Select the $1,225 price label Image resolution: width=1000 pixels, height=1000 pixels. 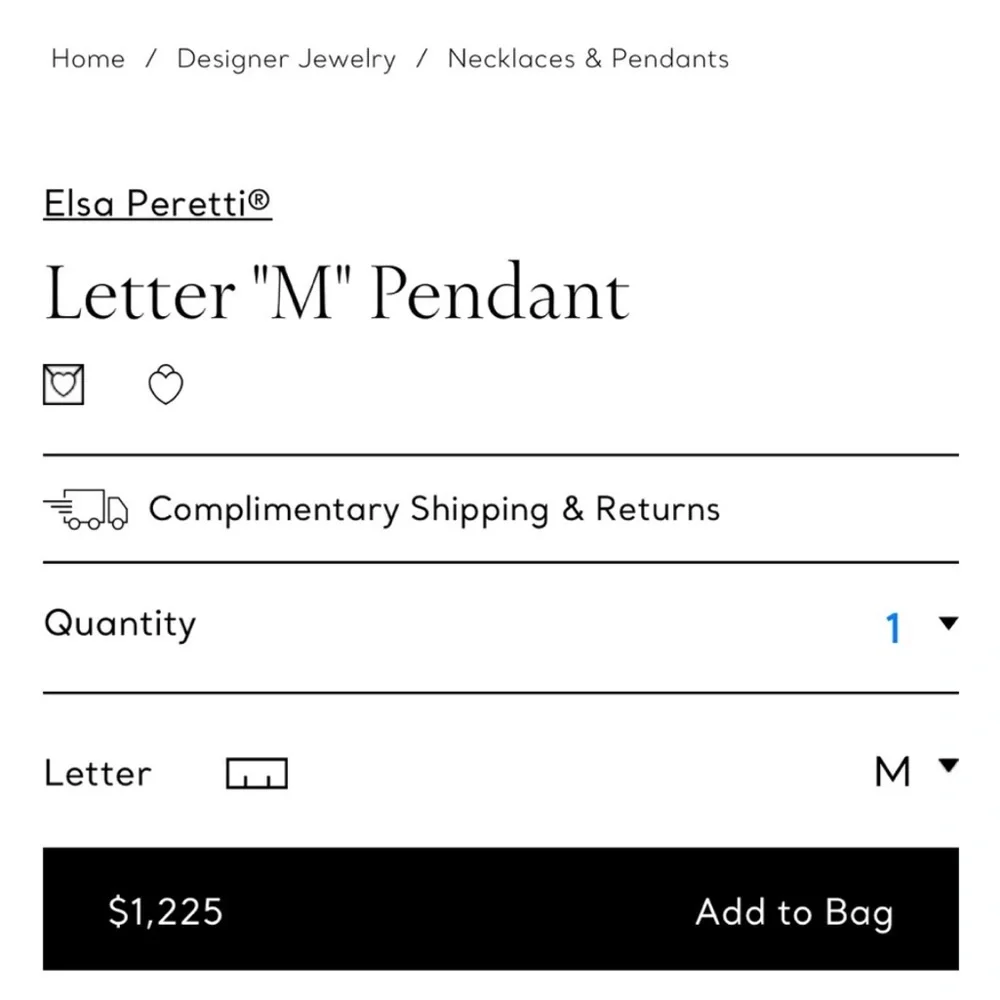(x=165, y=911)
